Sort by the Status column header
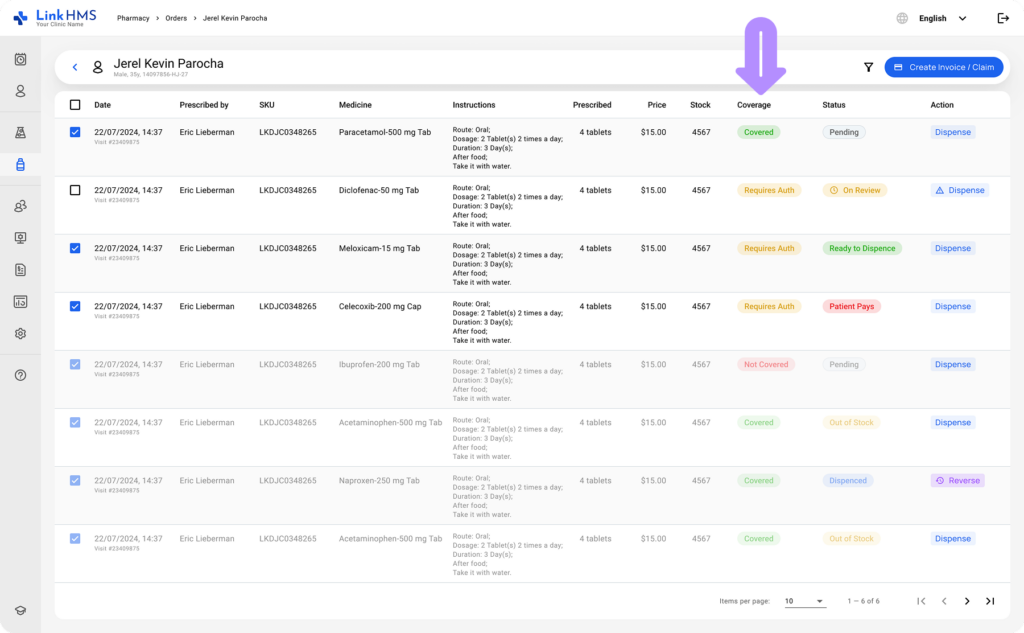The image size is (1024, 633). [834, 105]
